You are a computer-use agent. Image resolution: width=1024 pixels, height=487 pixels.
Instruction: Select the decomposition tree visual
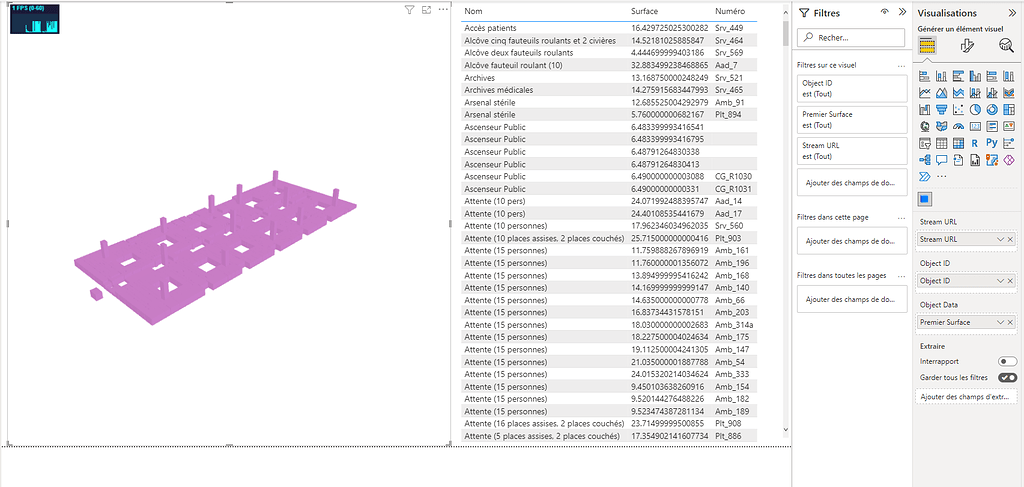coord(925,160)
